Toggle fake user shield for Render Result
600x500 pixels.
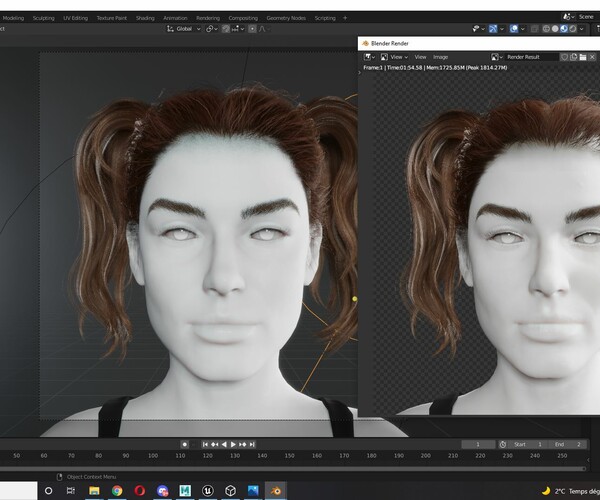point(564,57)
